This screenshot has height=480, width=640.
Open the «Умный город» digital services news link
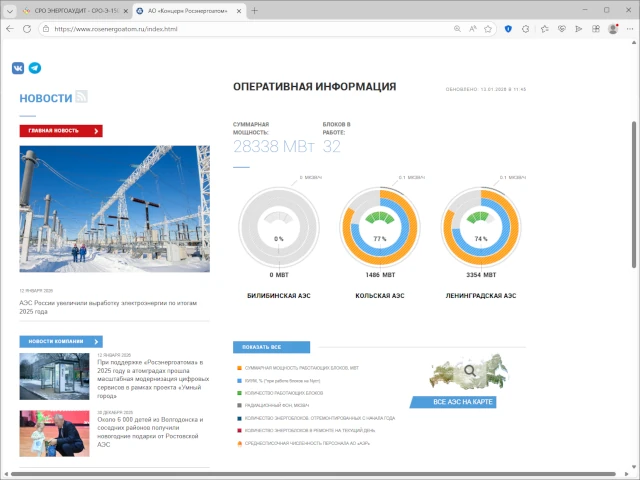pos(153,379)
